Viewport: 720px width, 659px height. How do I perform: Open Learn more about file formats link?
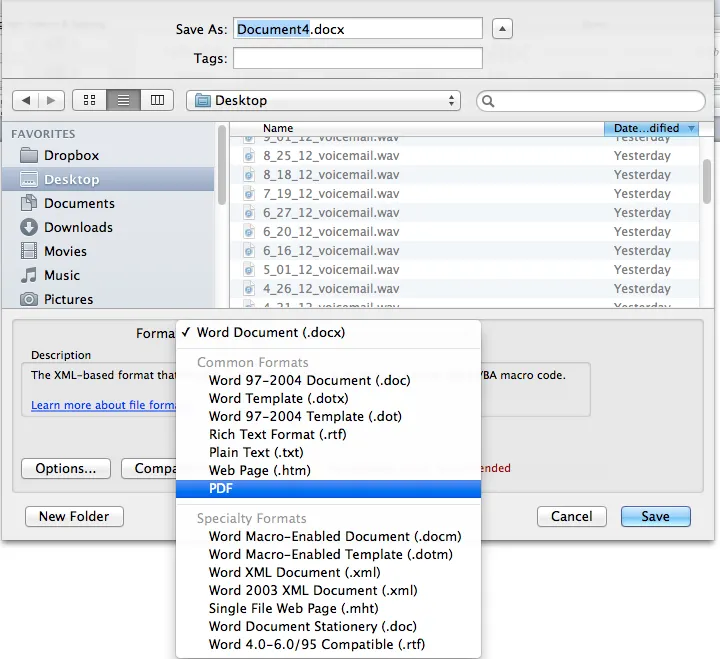pos(104,405)
